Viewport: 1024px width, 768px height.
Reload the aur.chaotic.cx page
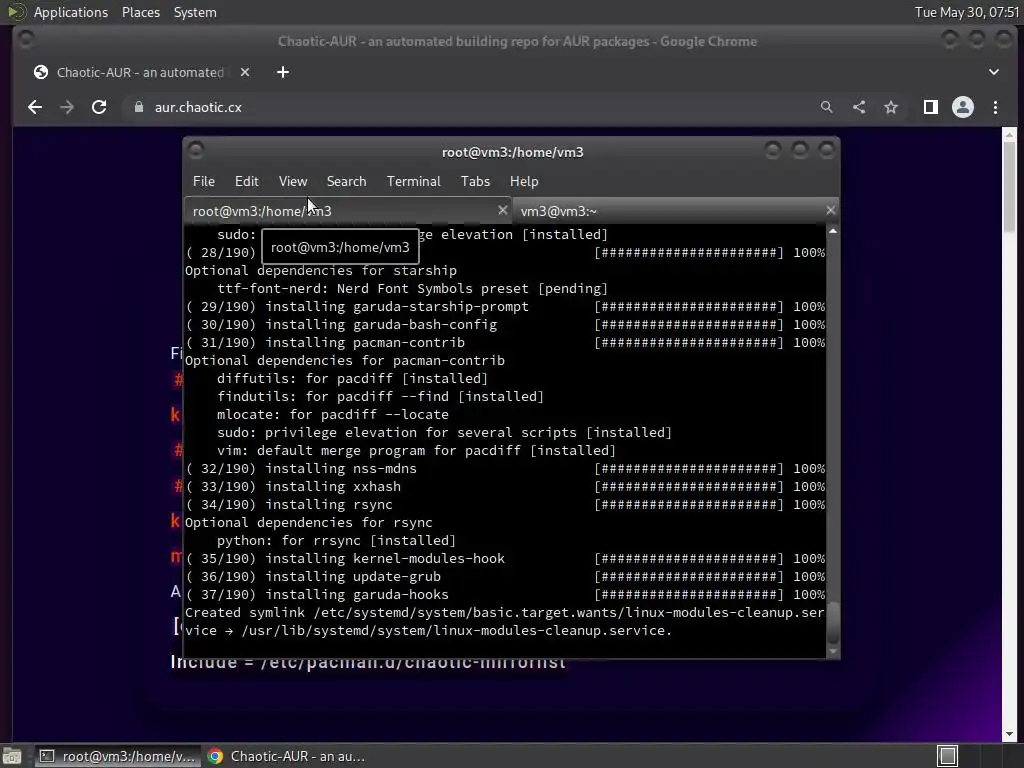[x=99, y=107]
